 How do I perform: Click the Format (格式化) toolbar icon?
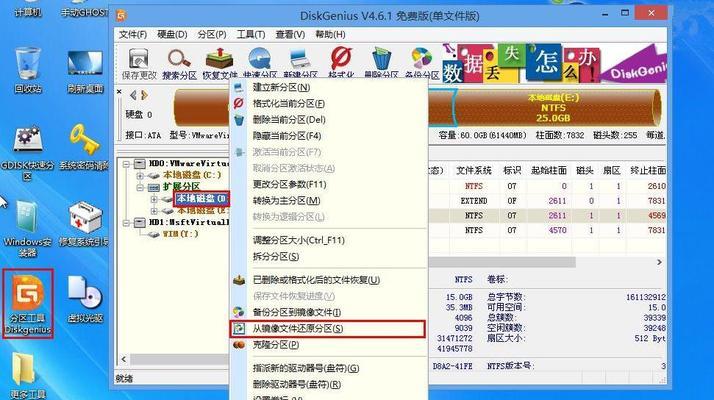tap(341, 63)
